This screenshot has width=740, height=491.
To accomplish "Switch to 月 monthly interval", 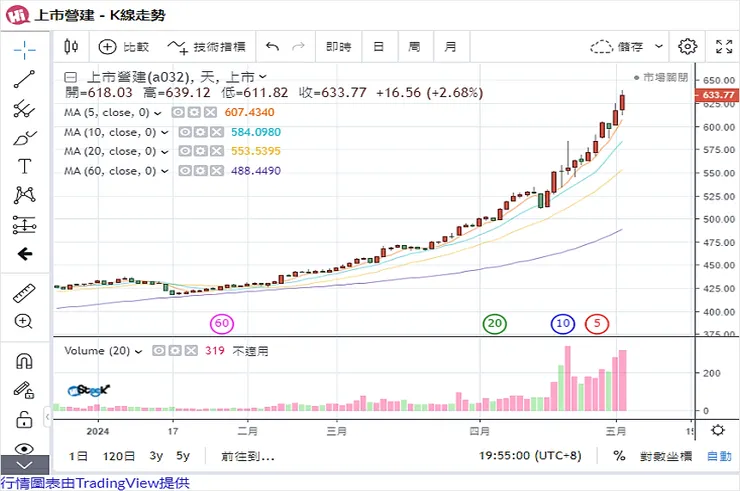I will 451,47.
